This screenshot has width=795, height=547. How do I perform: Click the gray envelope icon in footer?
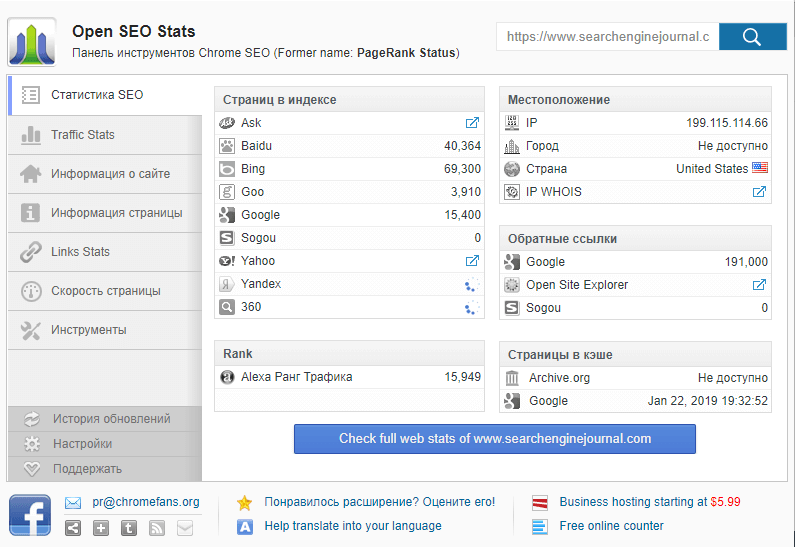click(185, 528)
